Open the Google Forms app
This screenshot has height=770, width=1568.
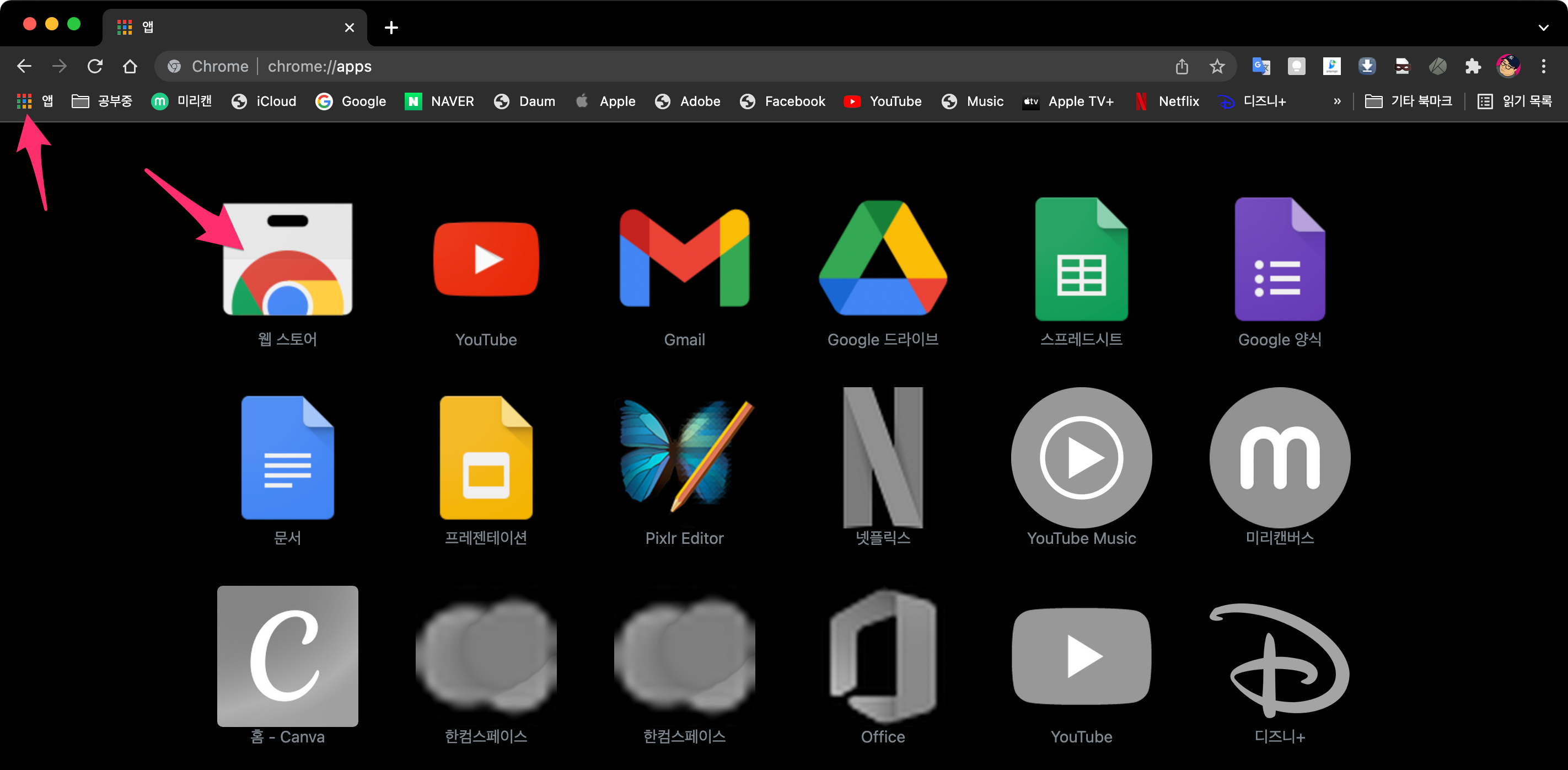tap(1280, 259)
